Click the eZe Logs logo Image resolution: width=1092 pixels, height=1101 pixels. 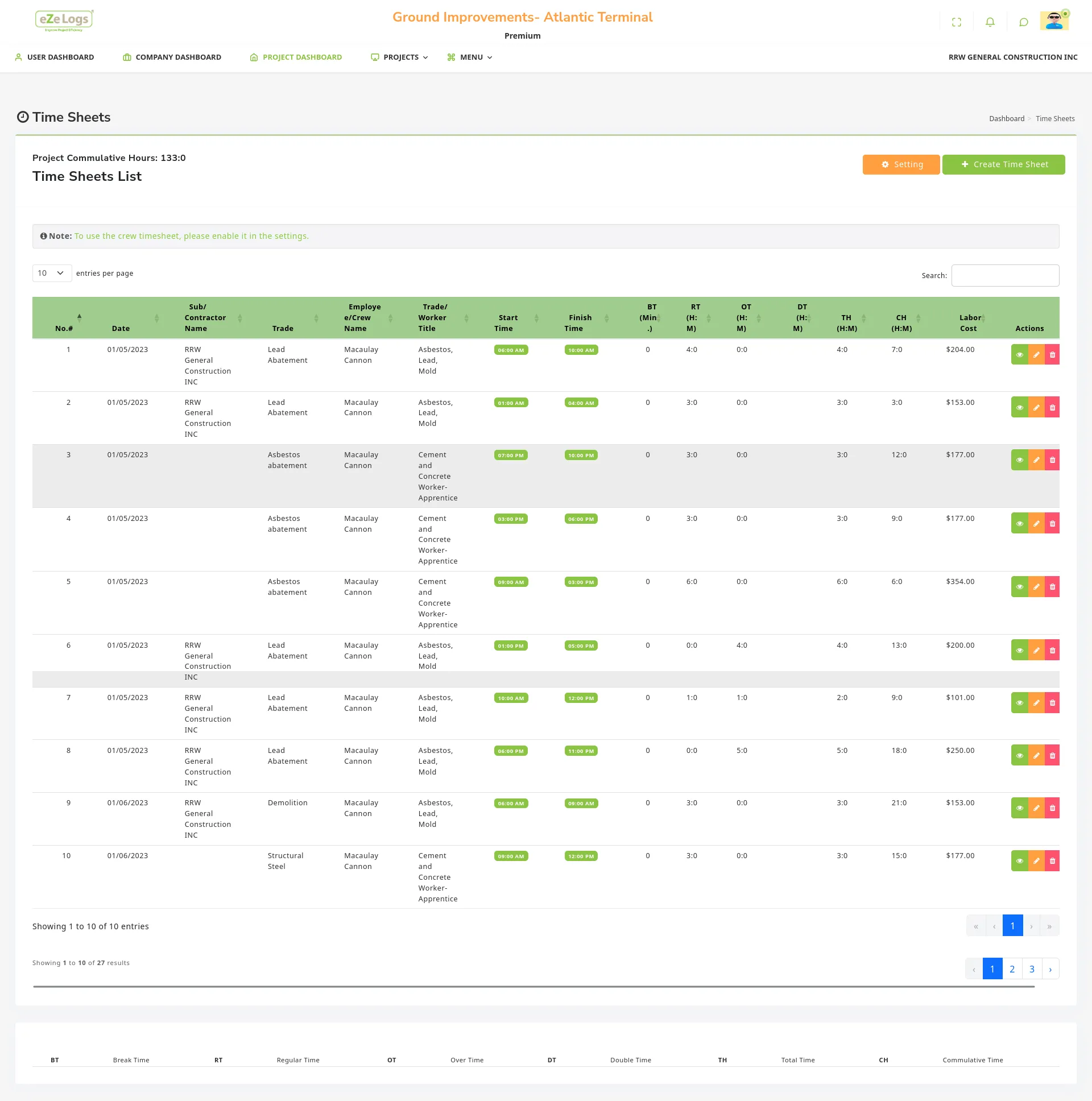point(64,20)
